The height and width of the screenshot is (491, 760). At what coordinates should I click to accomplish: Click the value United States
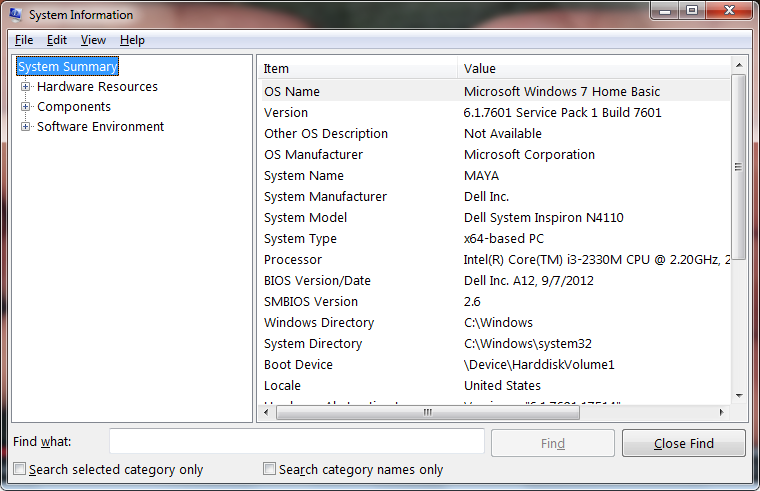click(x=502, y=386)
